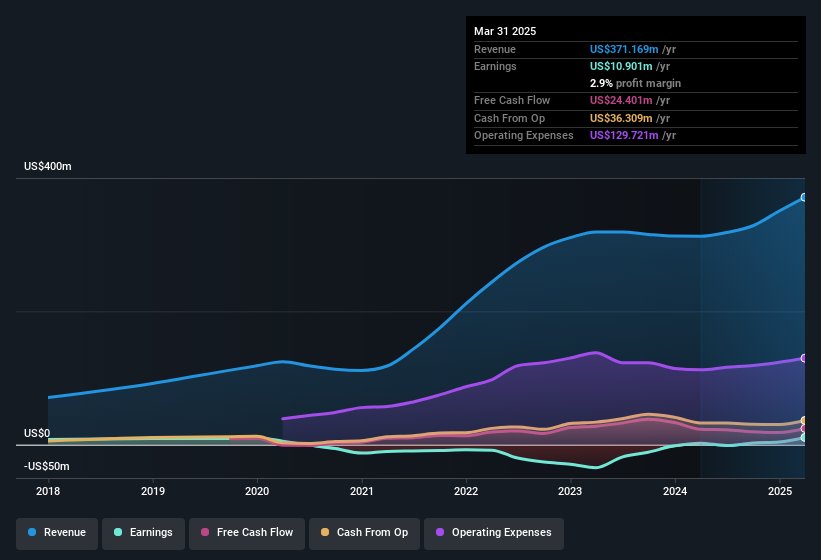Click the Revenue endpoint marker on blue line
The width and height of the screenshot is (821, 560).
pyautogui.click(x=804, y=197)
